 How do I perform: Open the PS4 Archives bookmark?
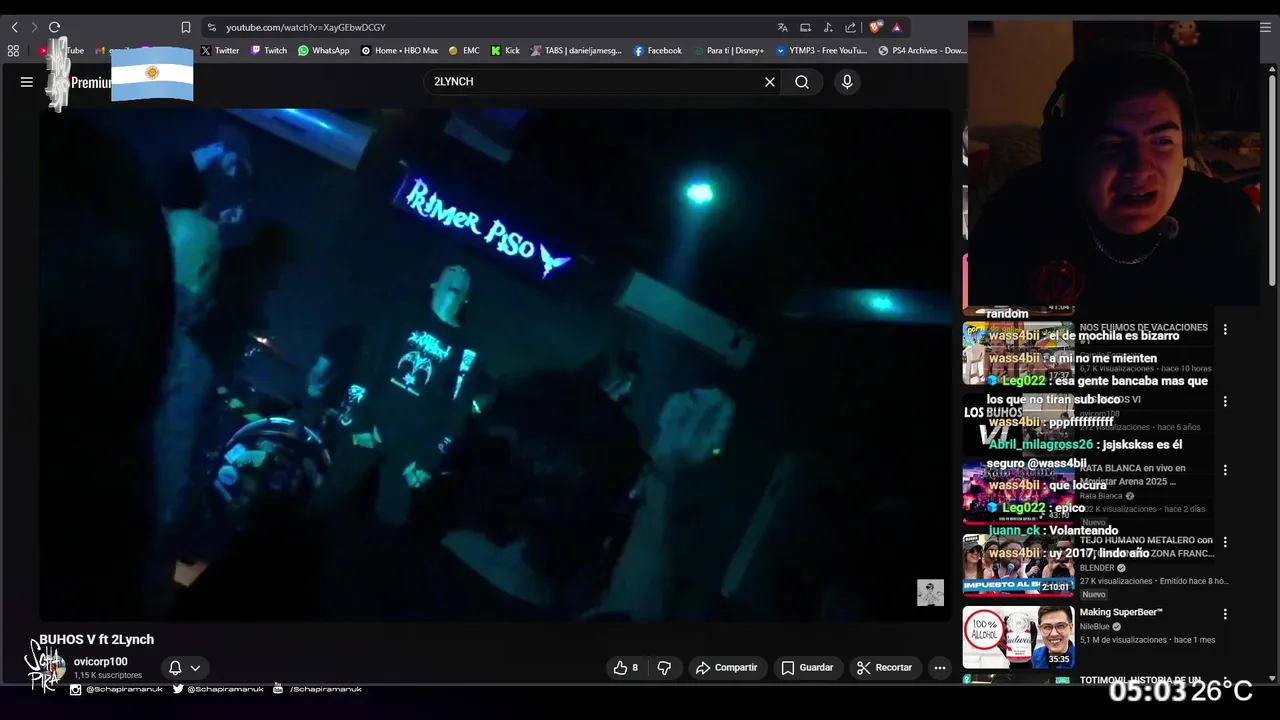922,50
